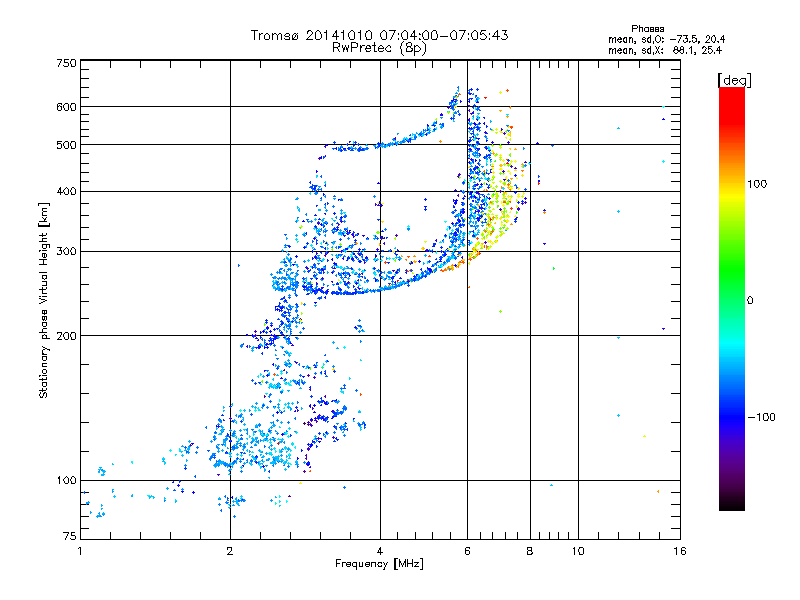Click the plot title 'Tromsø 20141010 07:04:00-07:05:43'
This screenshot has height=600, width=800.
tap(379, 35)
